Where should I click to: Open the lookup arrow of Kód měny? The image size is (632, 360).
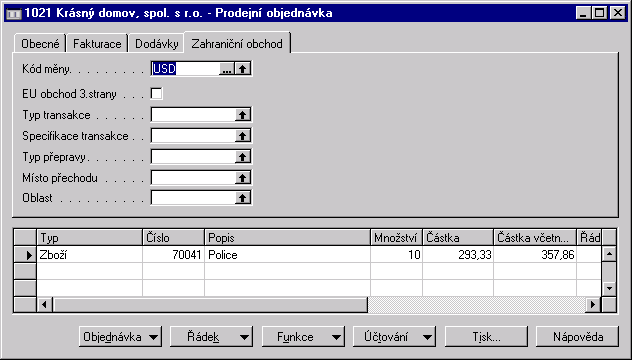click(242, 69)
